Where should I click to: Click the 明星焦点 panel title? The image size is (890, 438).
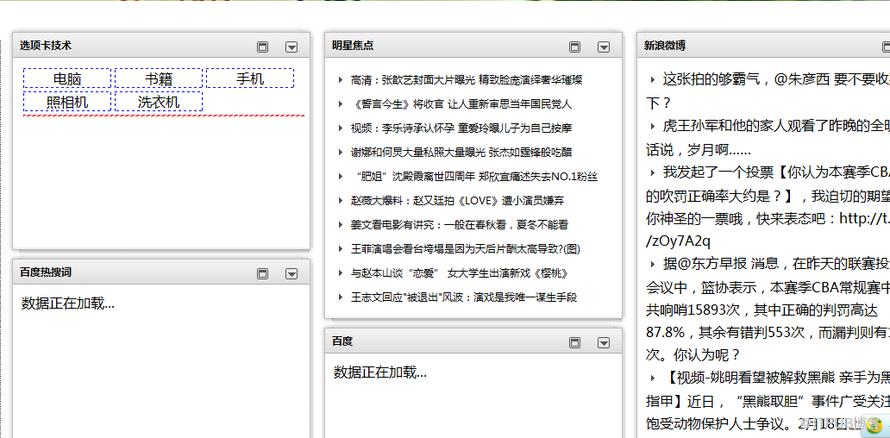click(352, 45)
